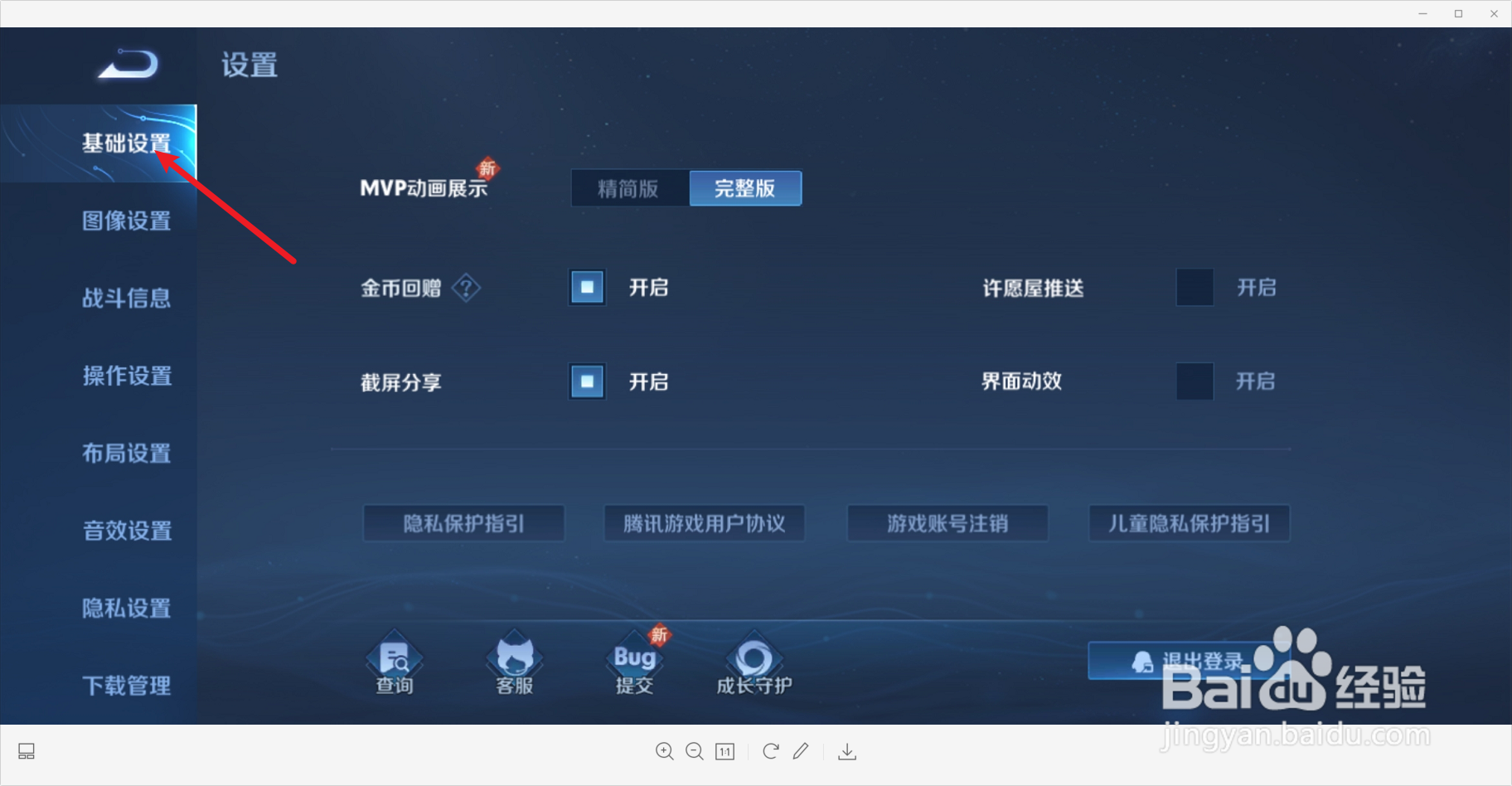Open the 基础设置 tab
This screenshot has width=1512, height=786.
tap(99, 143)
